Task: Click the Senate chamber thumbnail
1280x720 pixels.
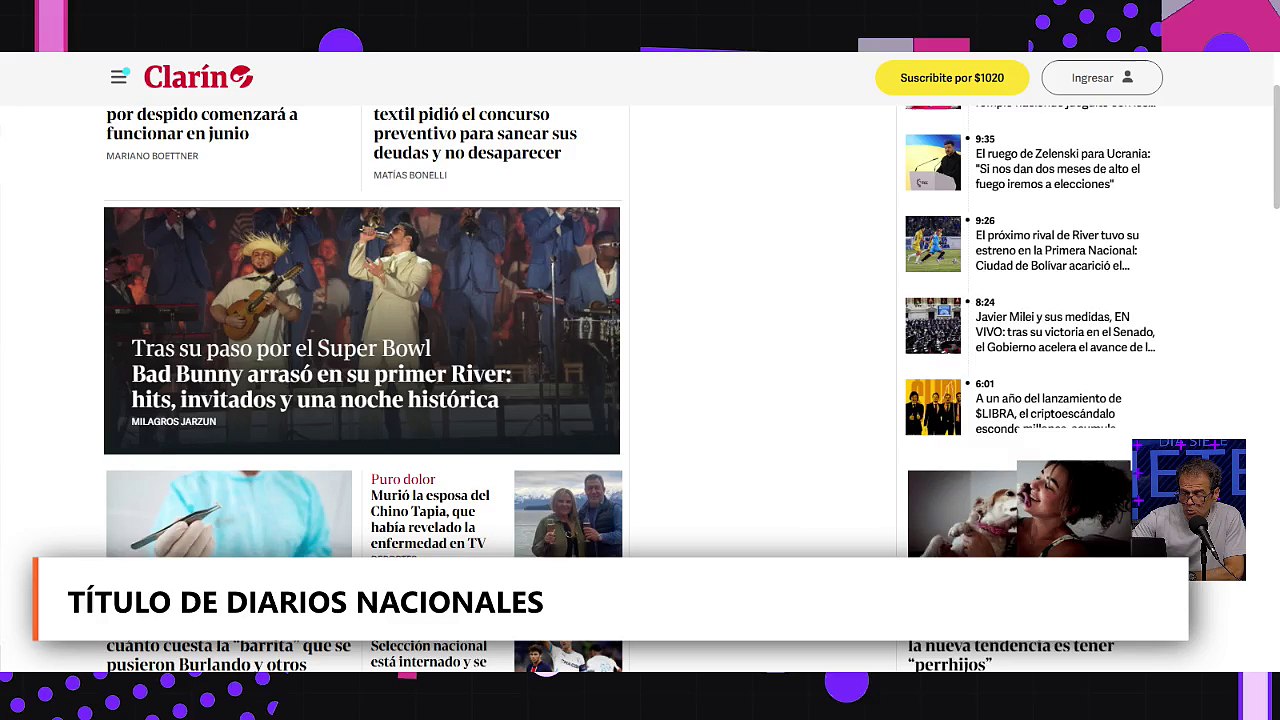Action: pyautogui.click(x=933, y=325)
